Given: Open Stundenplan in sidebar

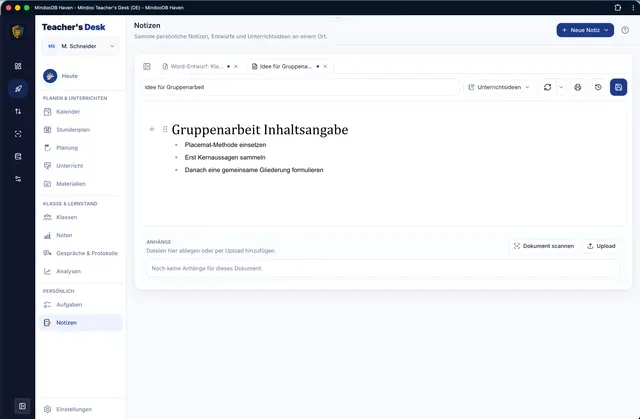Looking at the screenshot, I should click(81, 129).
